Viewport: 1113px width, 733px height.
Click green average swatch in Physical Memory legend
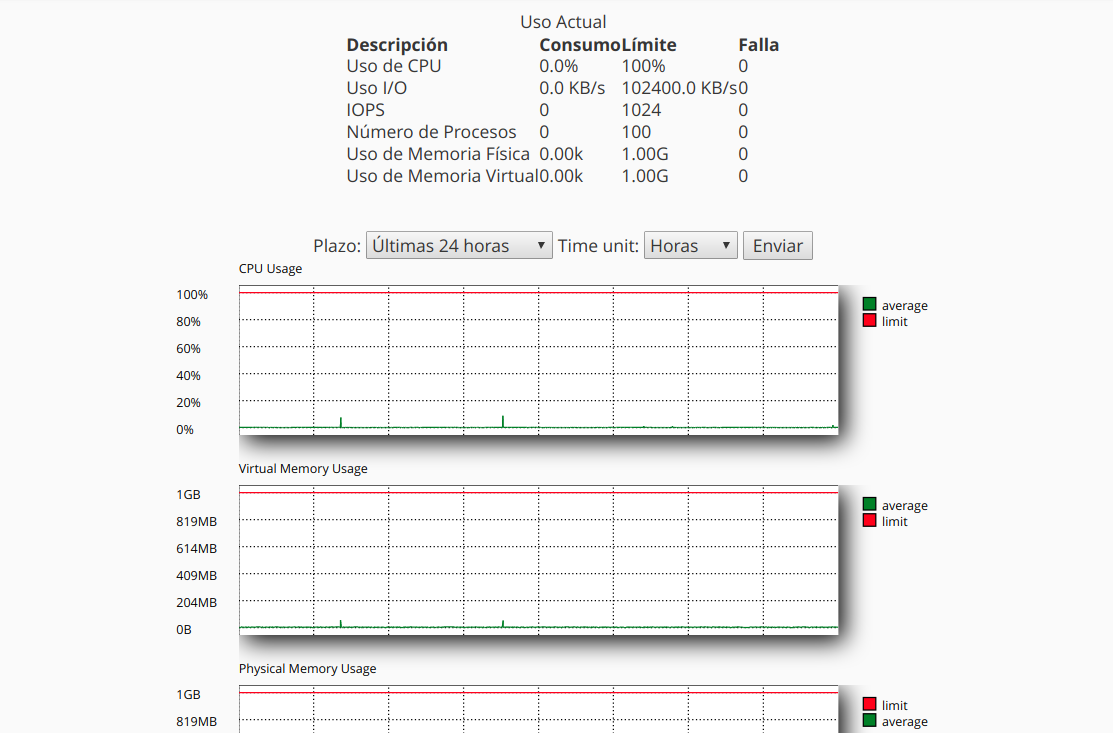869,721
